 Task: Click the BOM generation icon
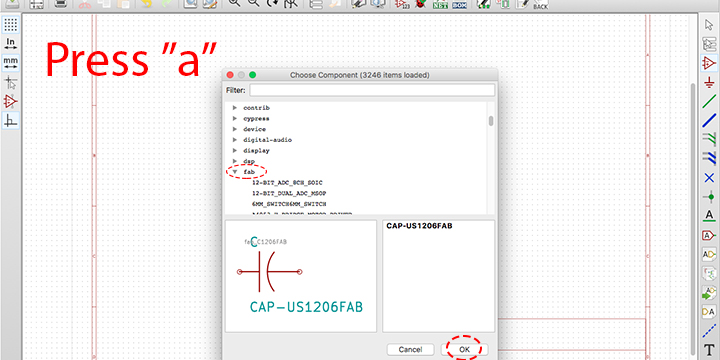(x=459, y=4)
